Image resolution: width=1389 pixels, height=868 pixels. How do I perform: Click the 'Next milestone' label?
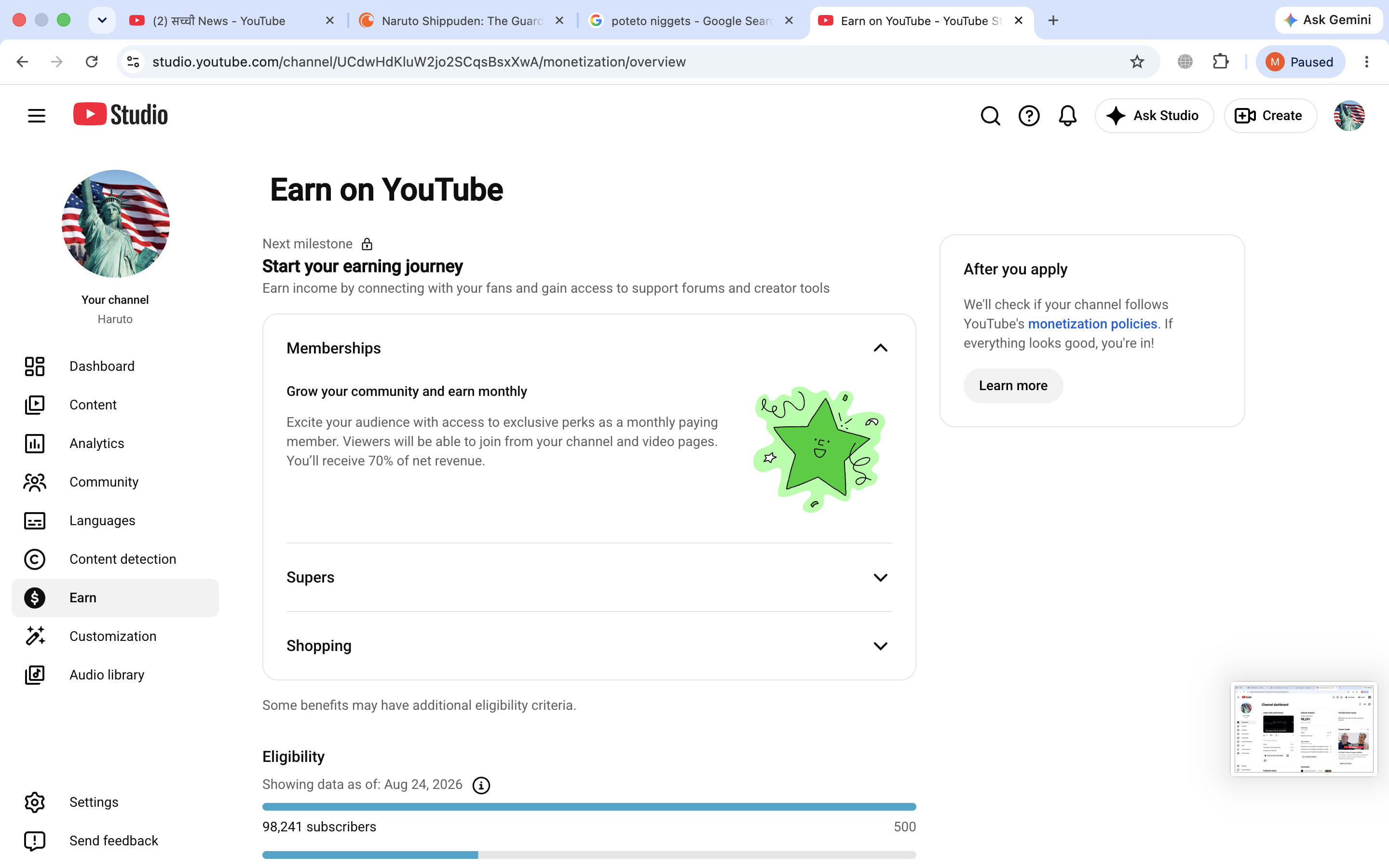point(307,244)
